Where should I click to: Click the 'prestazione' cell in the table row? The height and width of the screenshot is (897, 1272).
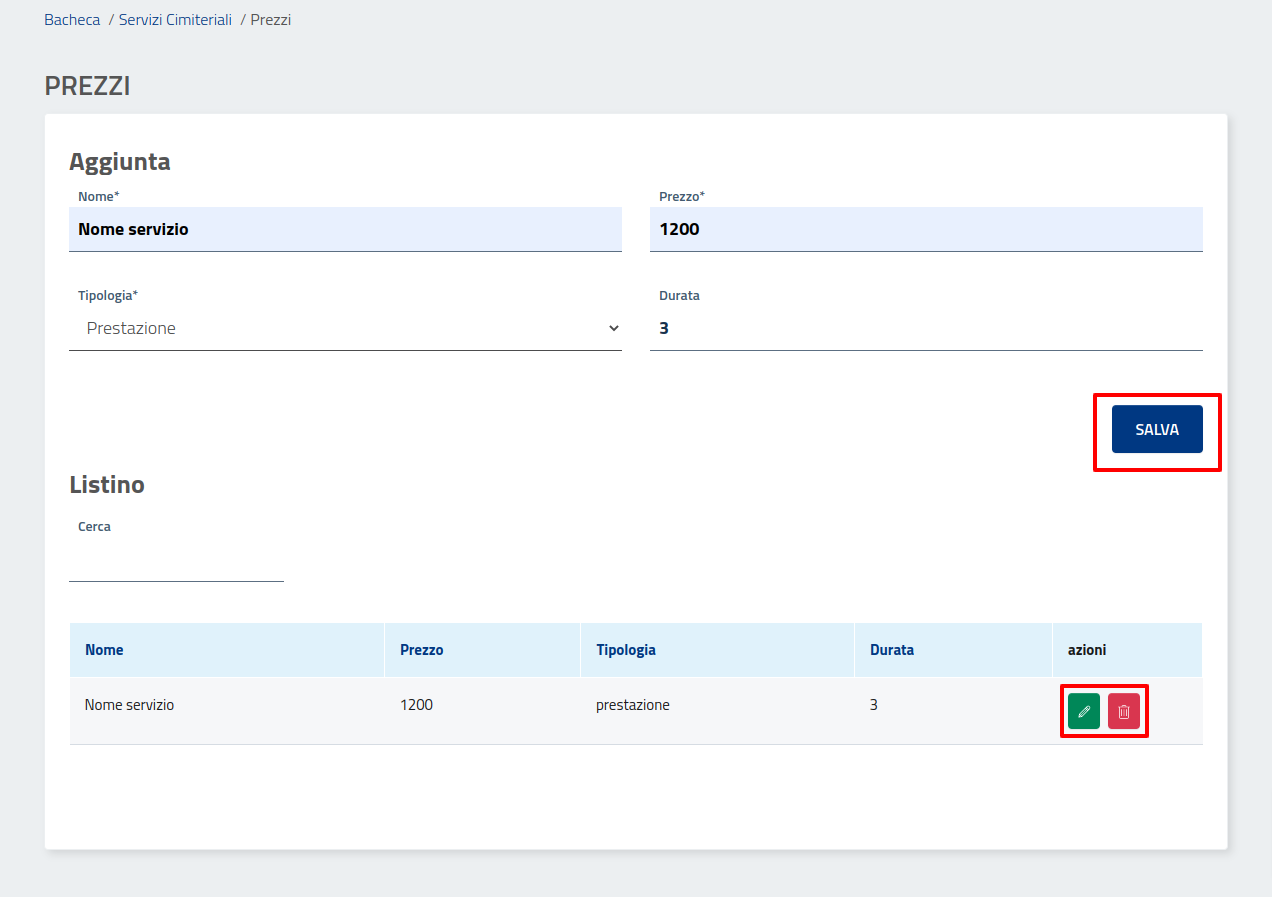click(x=633, y=705)
